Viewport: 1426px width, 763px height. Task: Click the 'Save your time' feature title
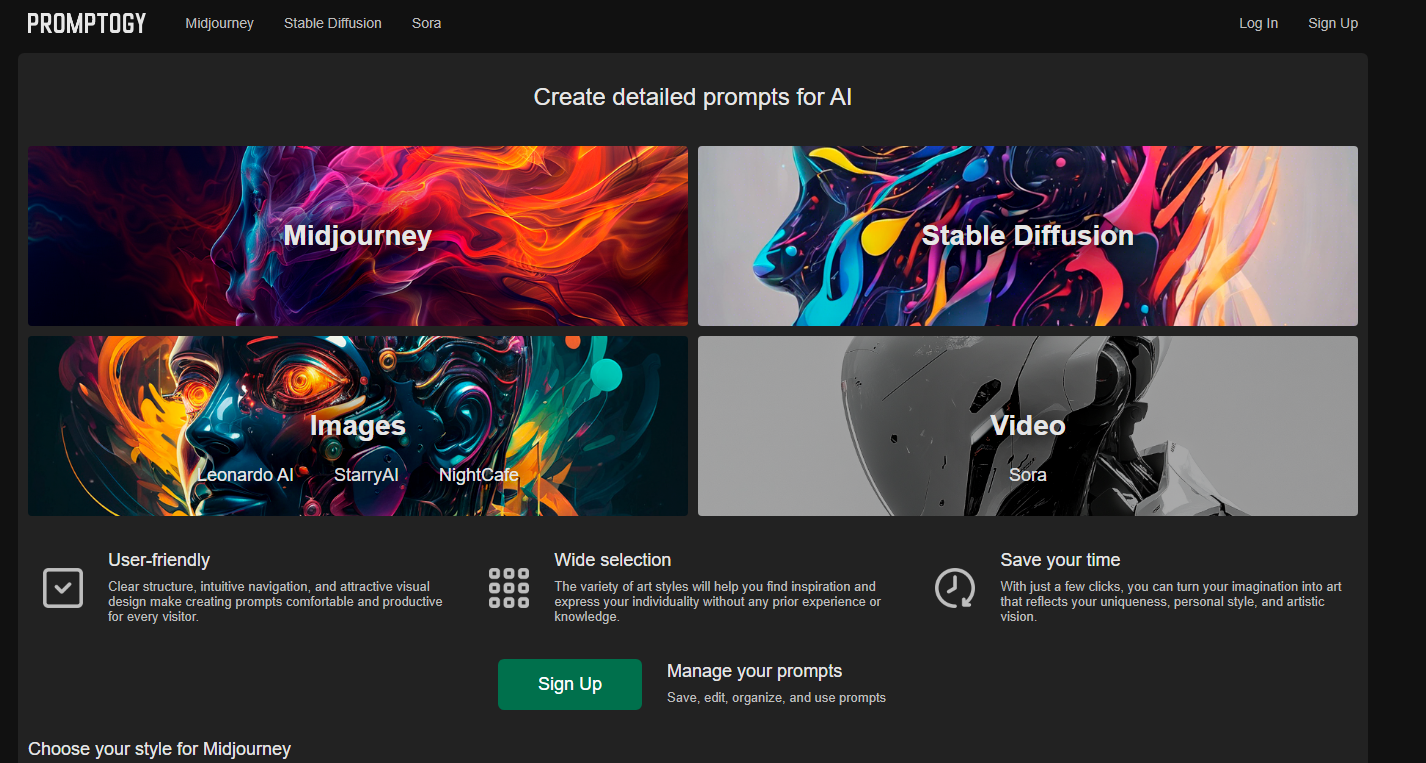[x=1060, y=560]
